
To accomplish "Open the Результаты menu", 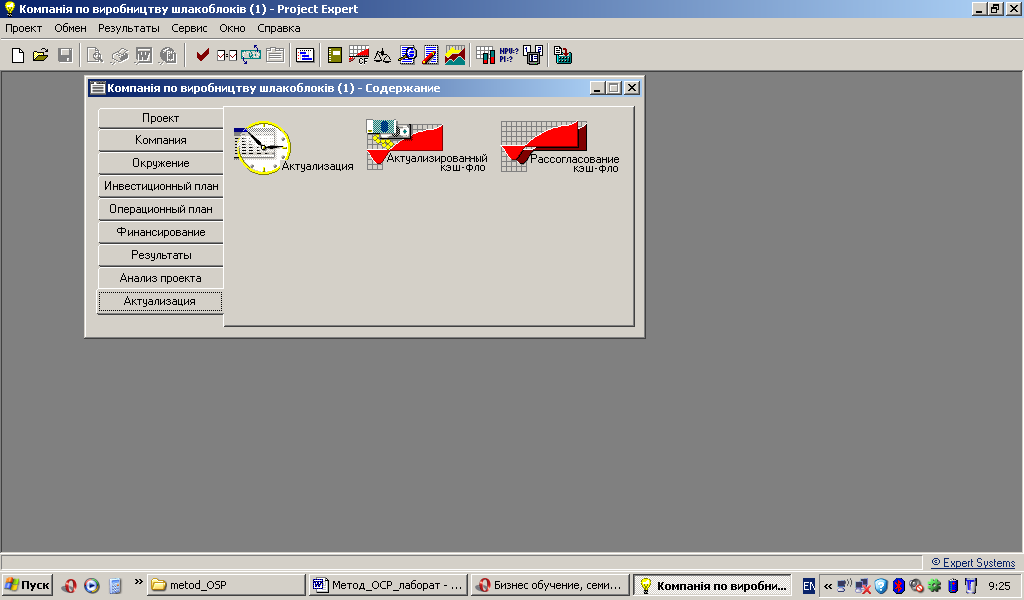I will tap(129, 28).
